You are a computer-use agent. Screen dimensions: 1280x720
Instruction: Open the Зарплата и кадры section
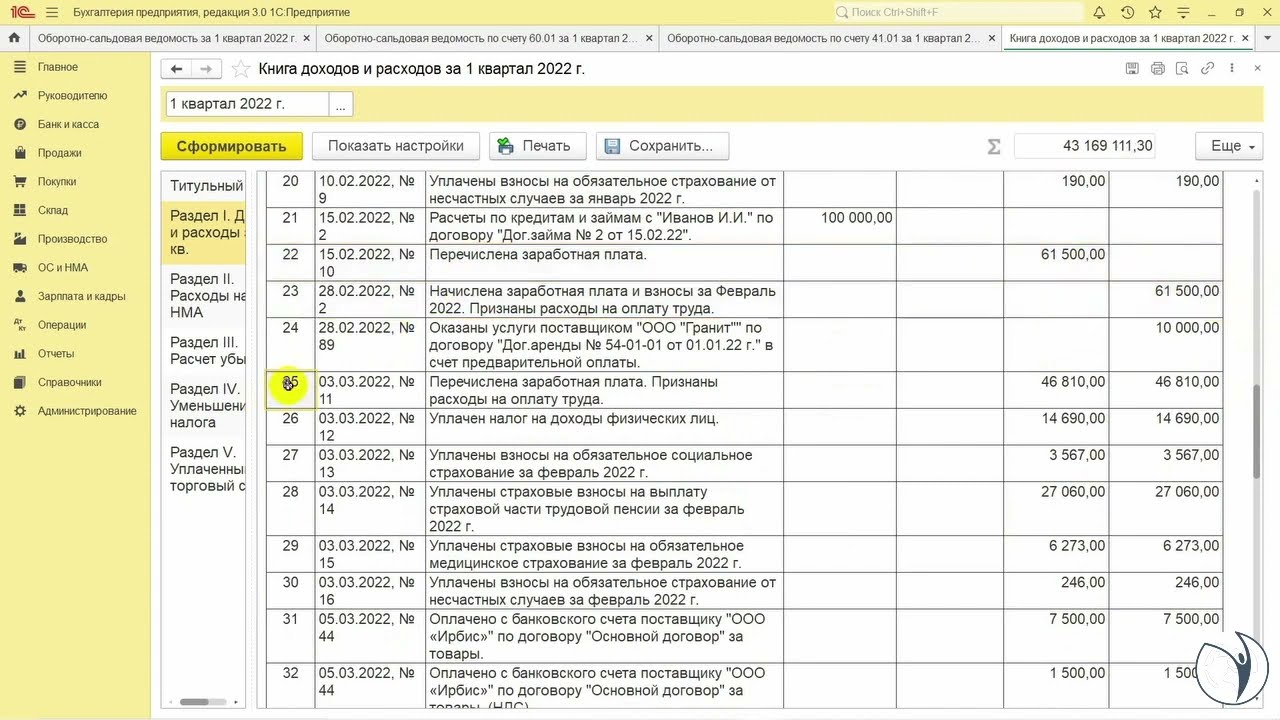(81, 296)
